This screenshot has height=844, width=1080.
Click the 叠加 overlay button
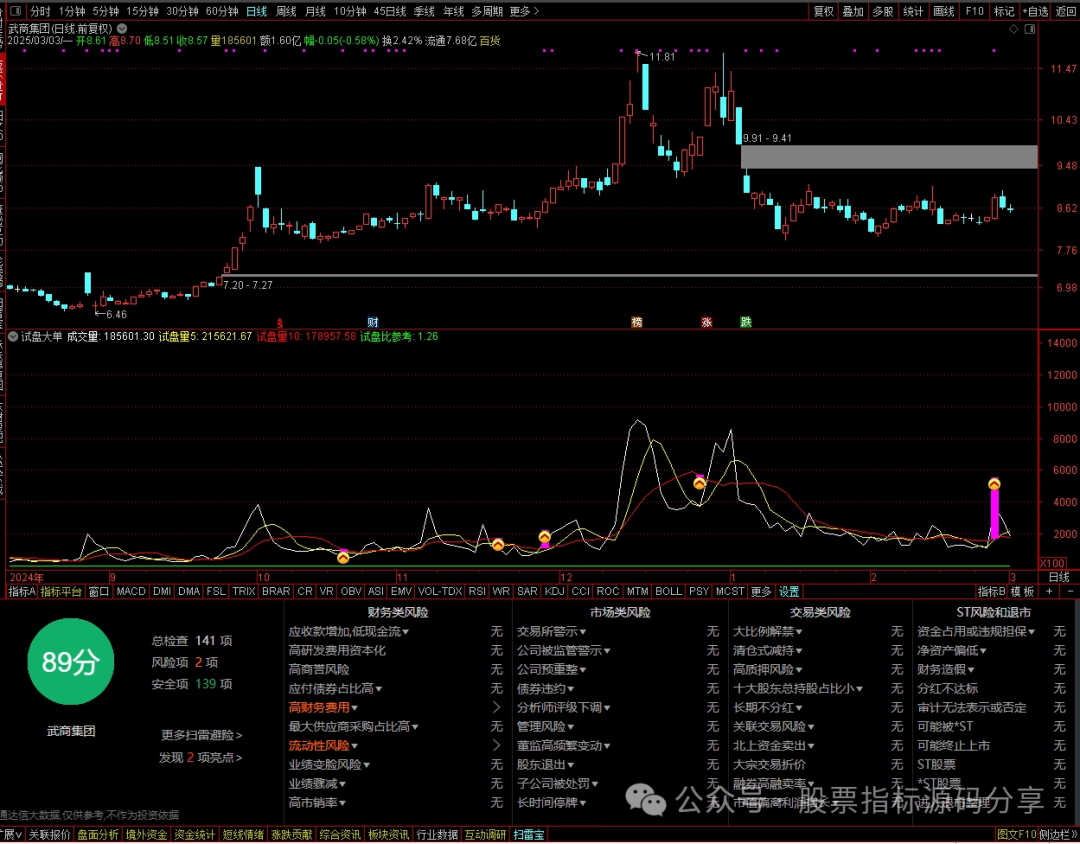click(853, 11)
